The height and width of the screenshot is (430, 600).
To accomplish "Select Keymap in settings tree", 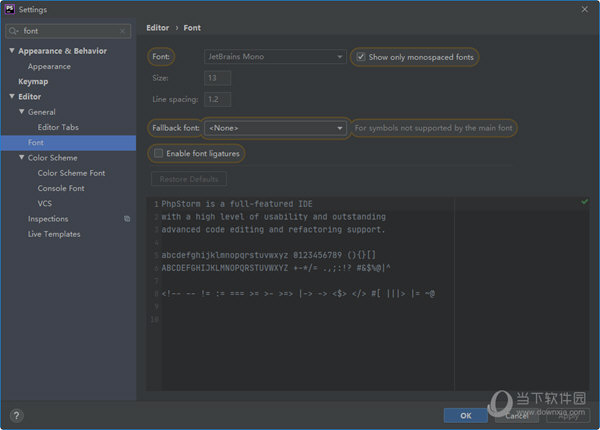I will pos(33,81).
